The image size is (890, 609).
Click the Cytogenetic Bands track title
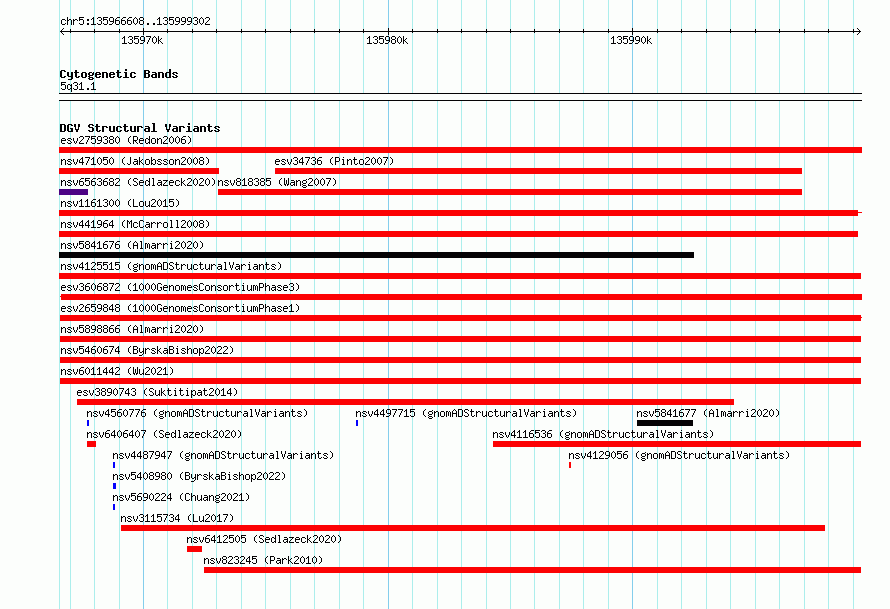click(x=119, y=74)
